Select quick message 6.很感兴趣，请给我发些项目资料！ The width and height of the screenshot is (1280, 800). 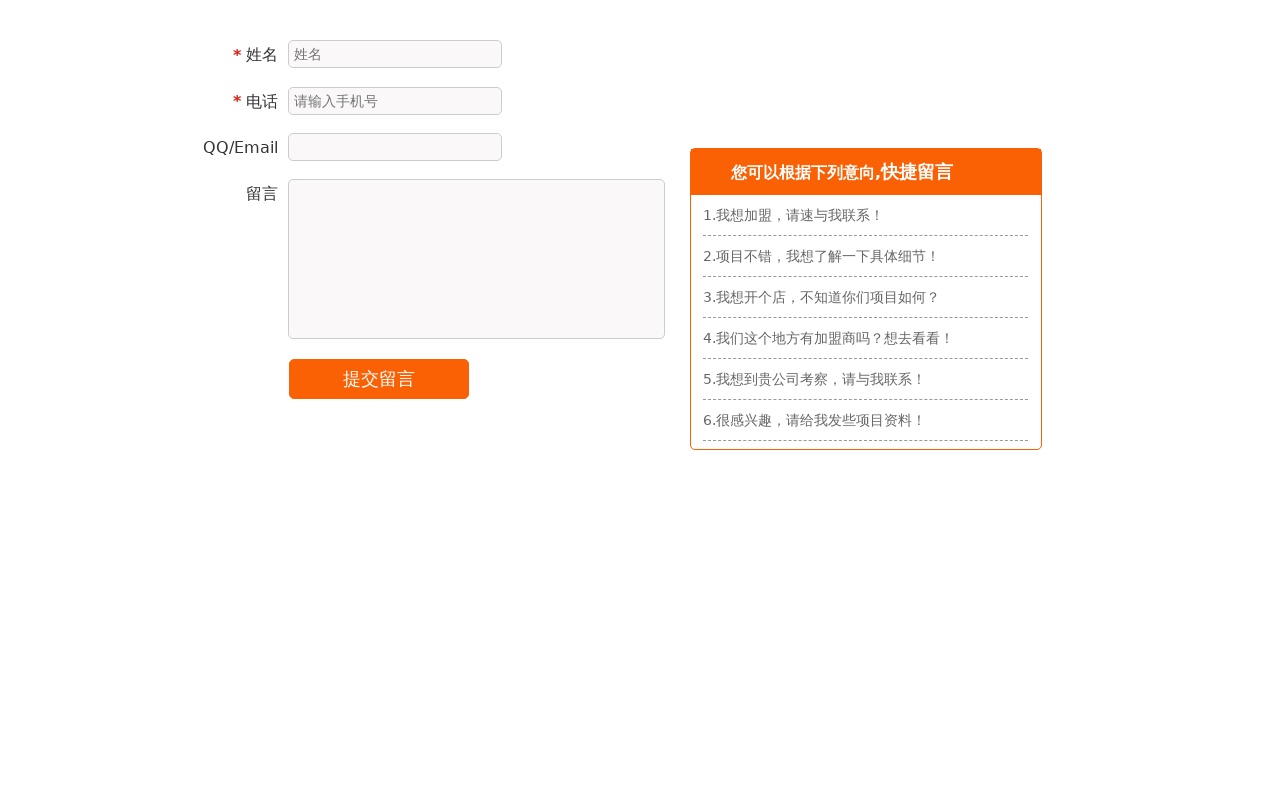click(x=865, y=421)
